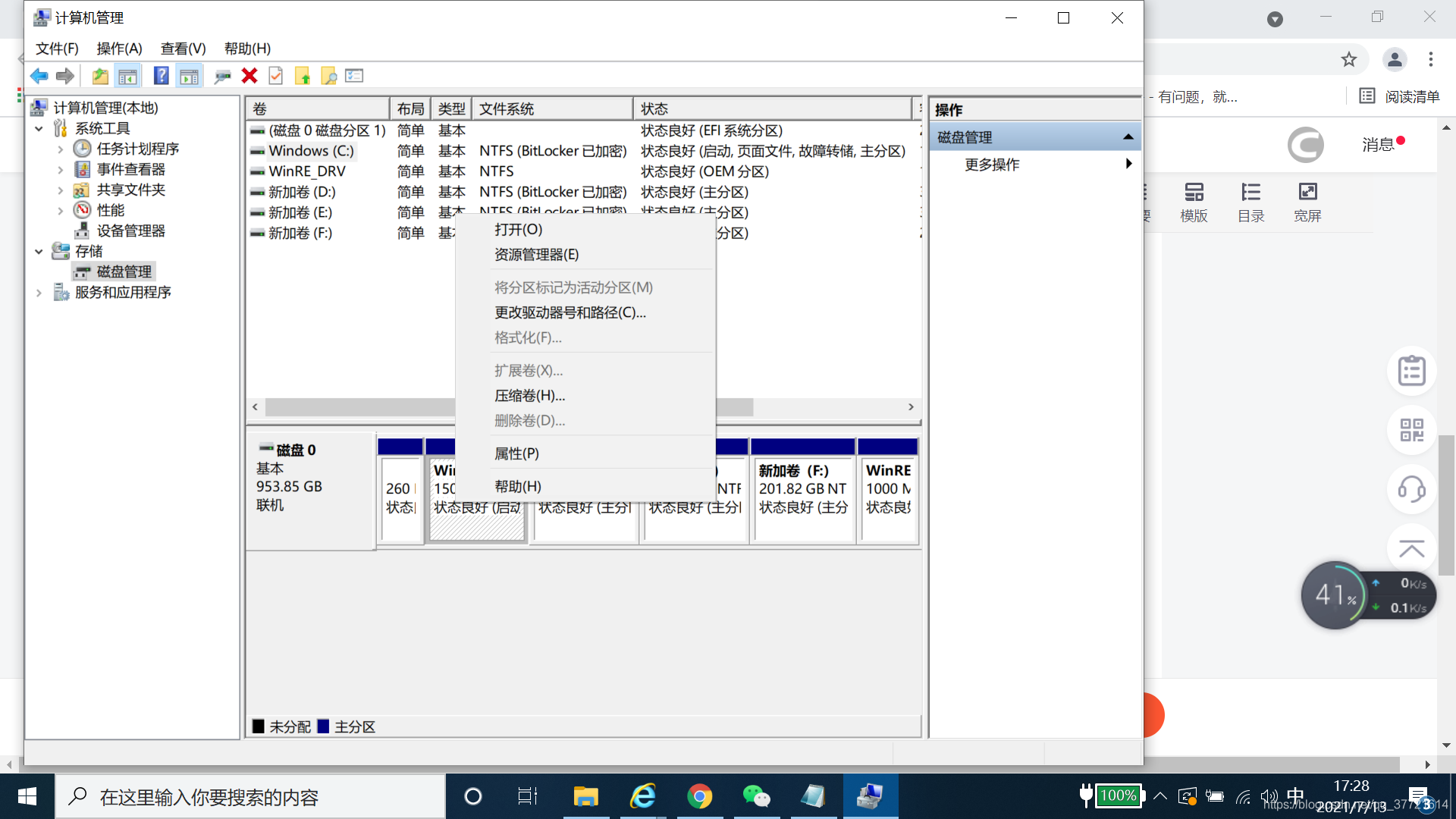Collapse the Storage tree node

[x=39, y=252]
